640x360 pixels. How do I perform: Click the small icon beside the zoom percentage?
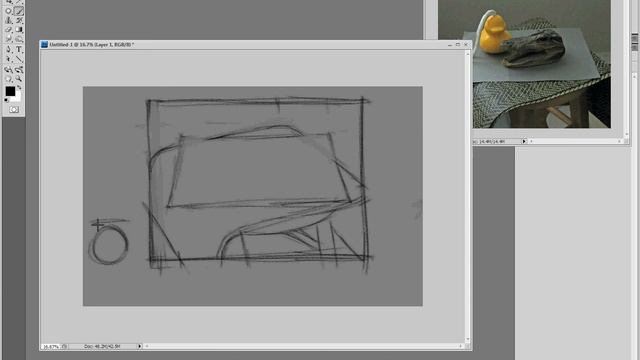point(64,346)
